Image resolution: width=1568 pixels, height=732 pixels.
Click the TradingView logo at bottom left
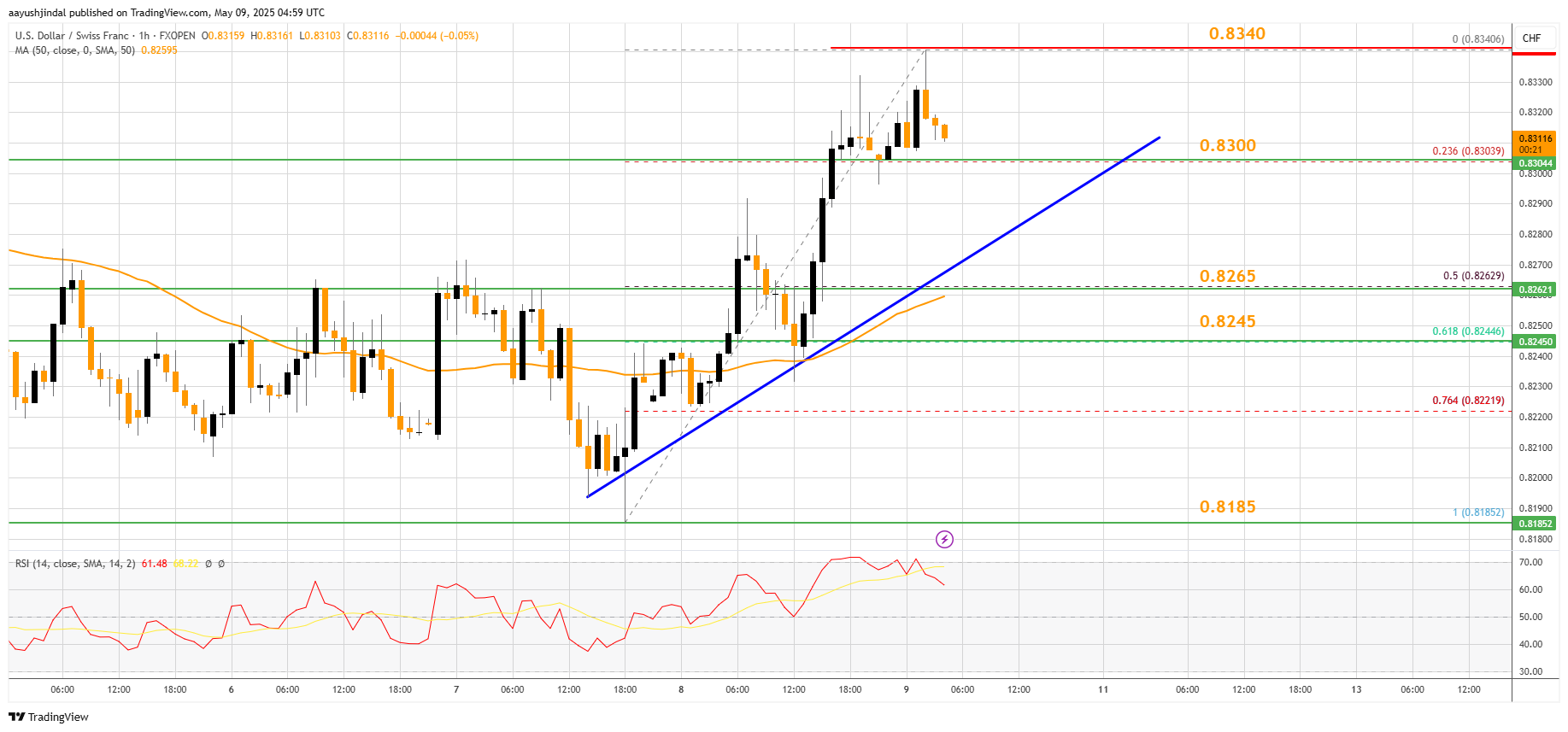coord(49,717)
